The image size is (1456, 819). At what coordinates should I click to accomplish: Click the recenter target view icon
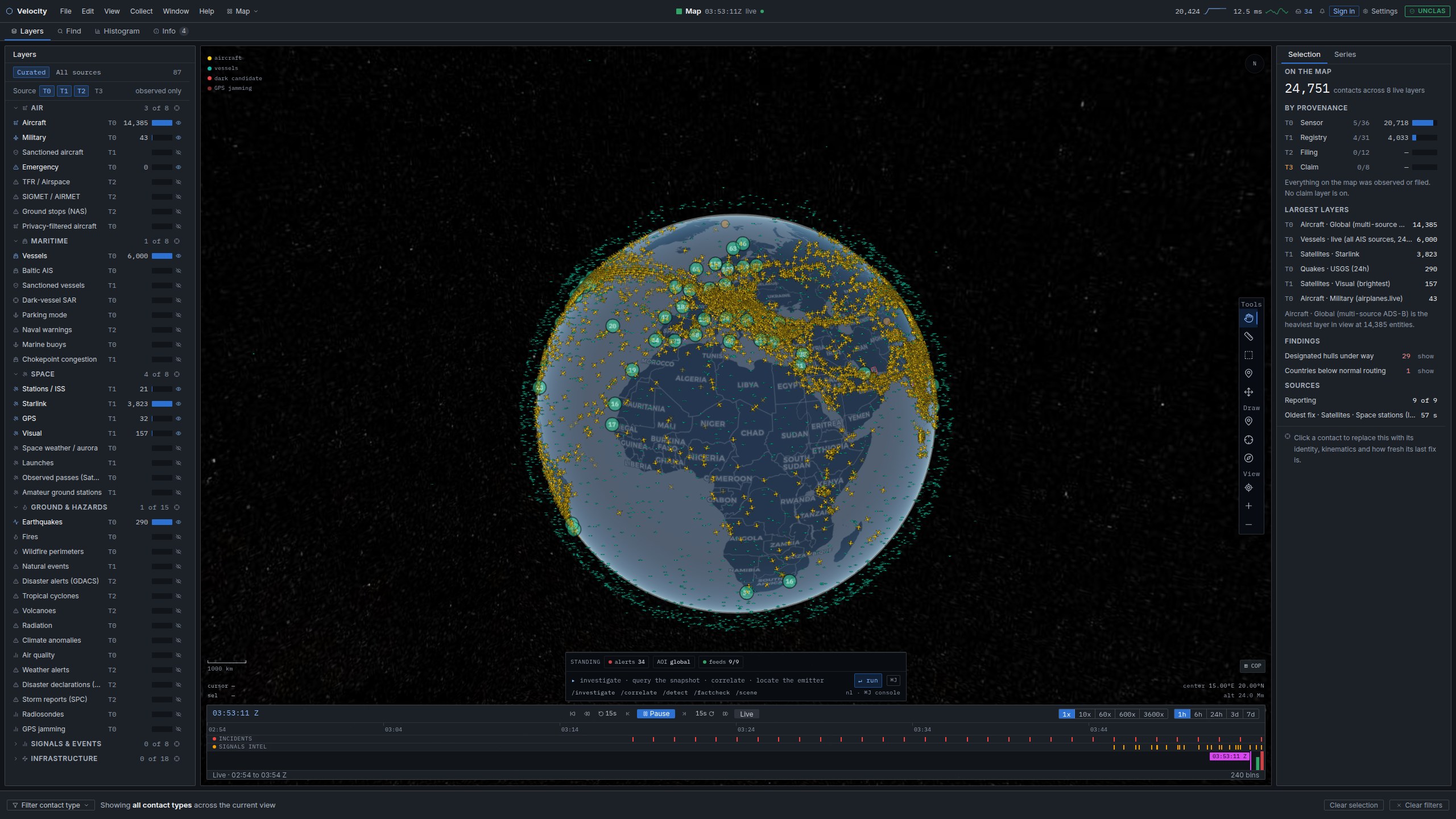[x=1248, y=487]
